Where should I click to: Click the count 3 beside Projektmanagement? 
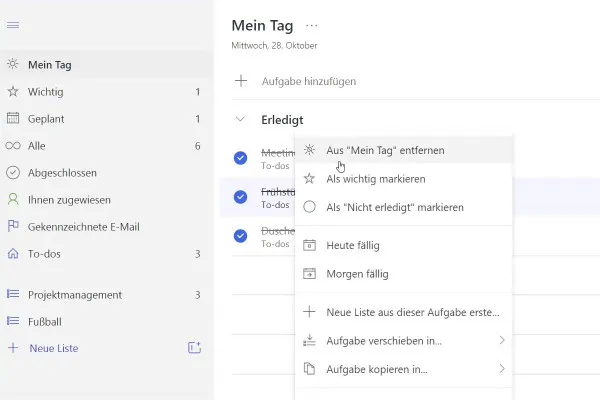pyautogui.click(x=197, y=294)
